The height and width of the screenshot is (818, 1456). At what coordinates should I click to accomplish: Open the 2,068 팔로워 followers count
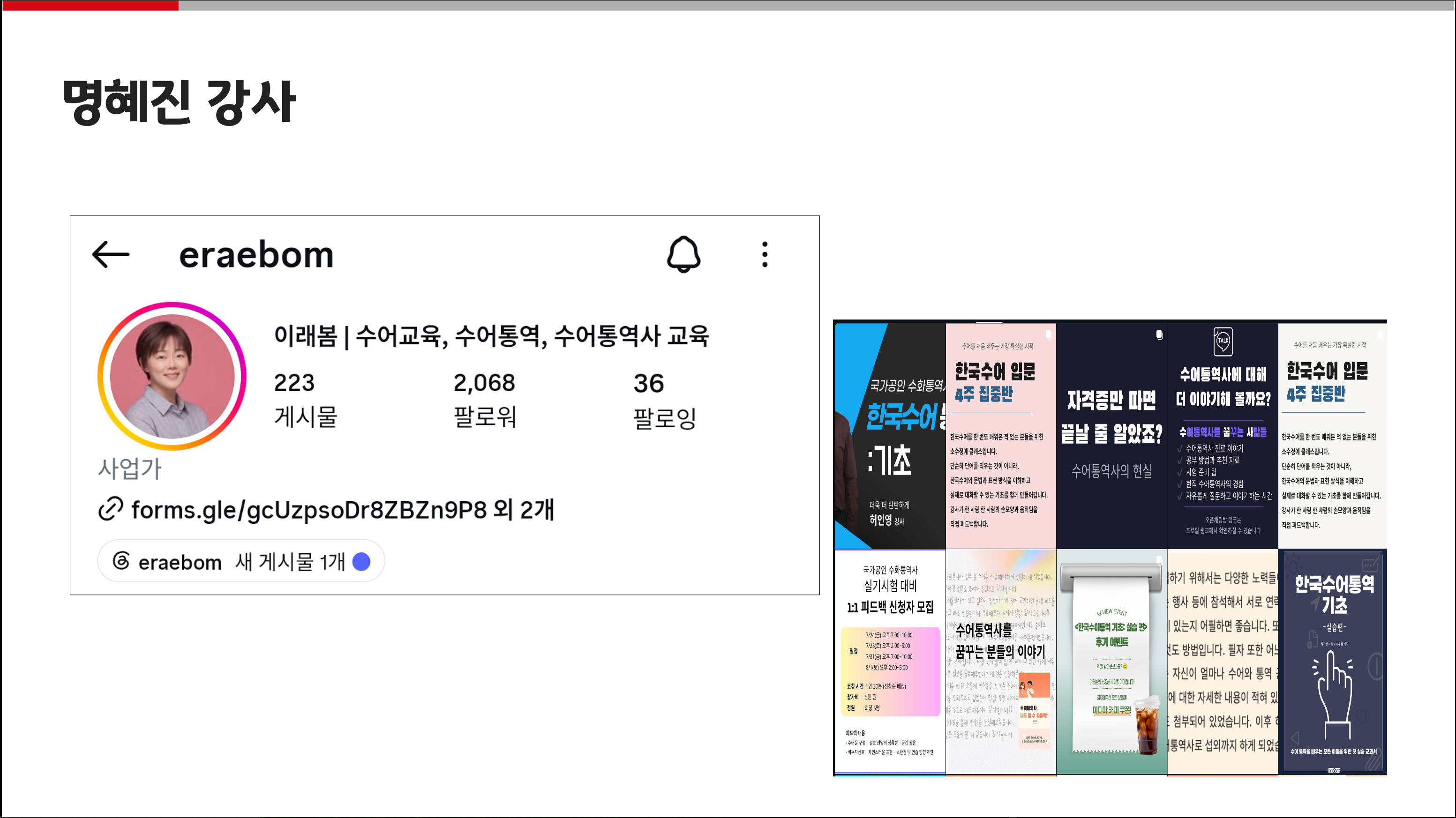(x=485, y=400)
